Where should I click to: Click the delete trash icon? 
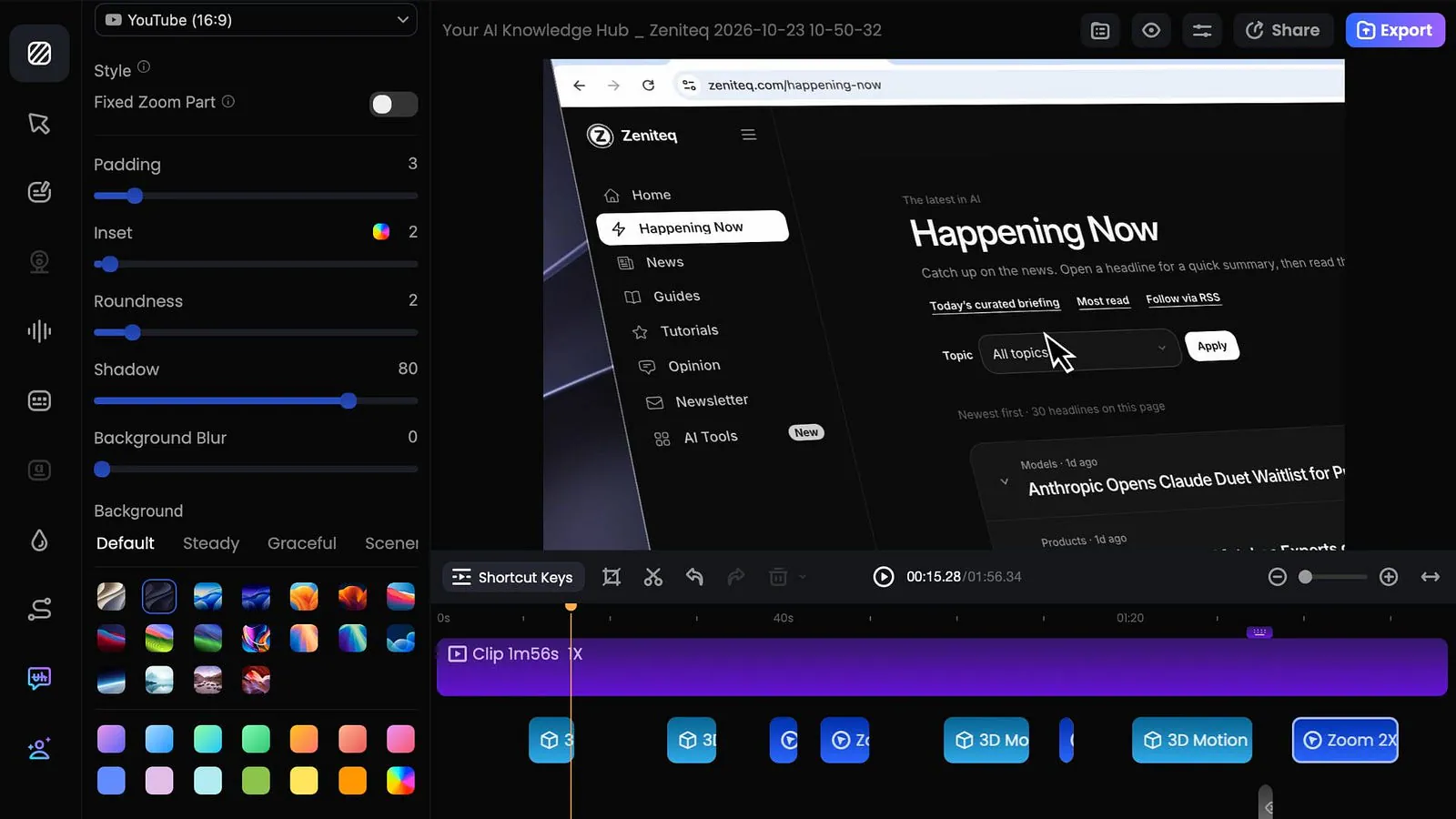778,577
